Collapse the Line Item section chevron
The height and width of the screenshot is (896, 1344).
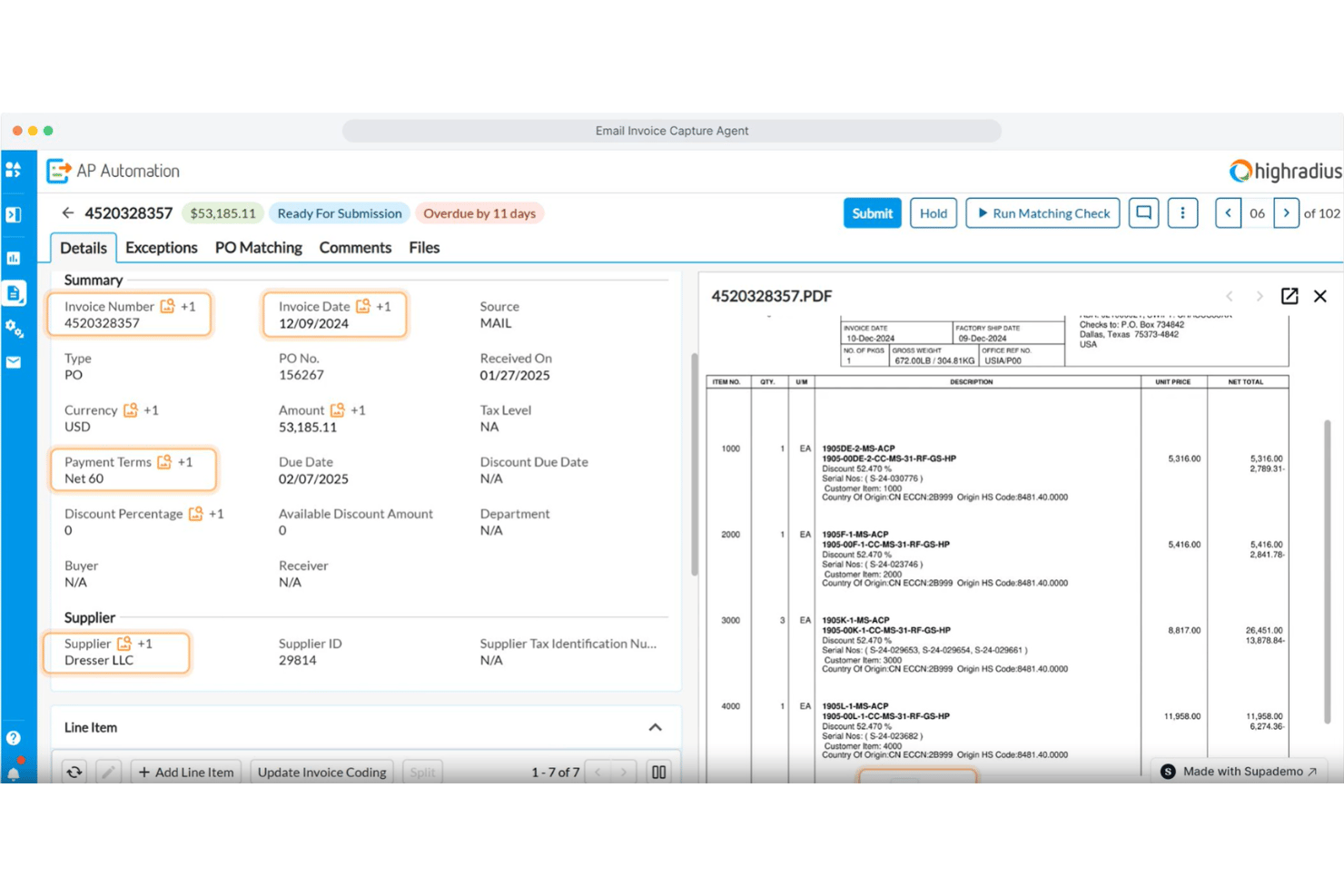[655, 727]
